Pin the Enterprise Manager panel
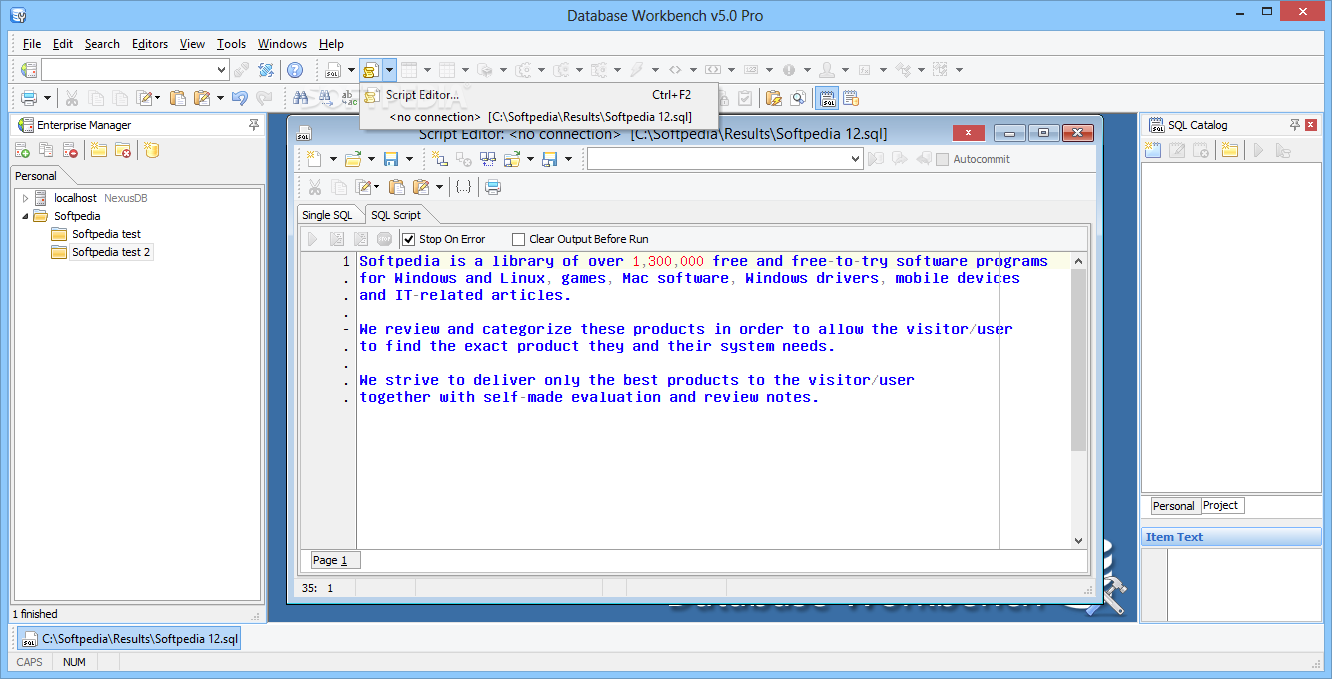Image resolution: width=1332 pixels, height=679 pixels. (x=254, y=125)
